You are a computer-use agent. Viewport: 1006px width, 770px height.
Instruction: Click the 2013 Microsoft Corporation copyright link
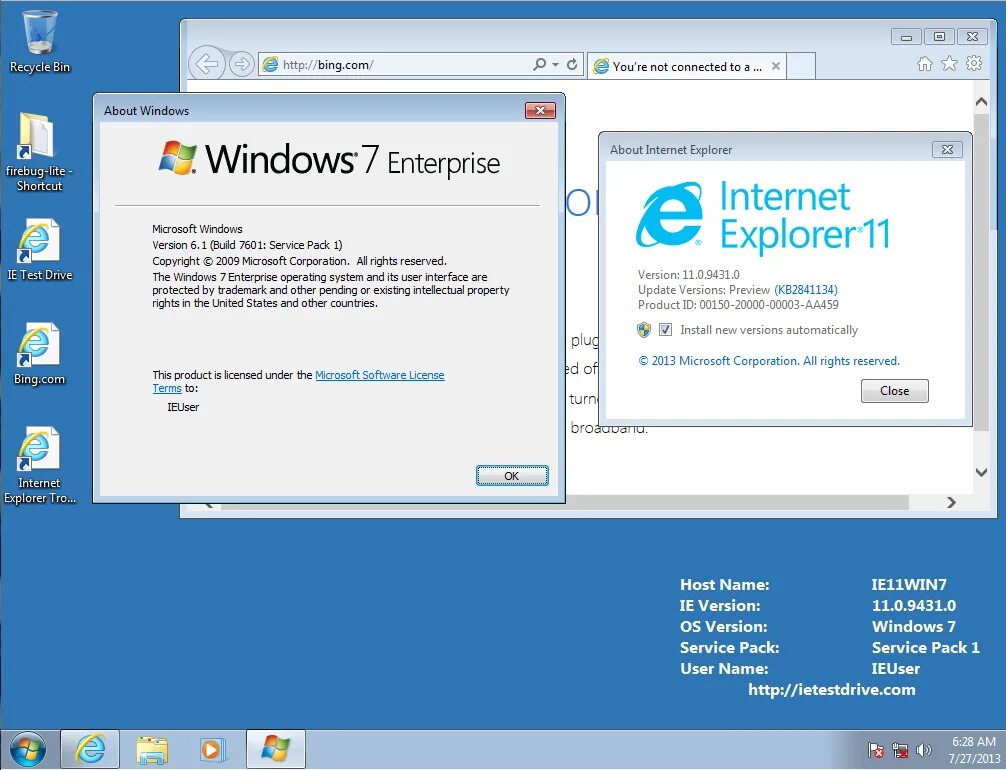(x=769, y=361)
